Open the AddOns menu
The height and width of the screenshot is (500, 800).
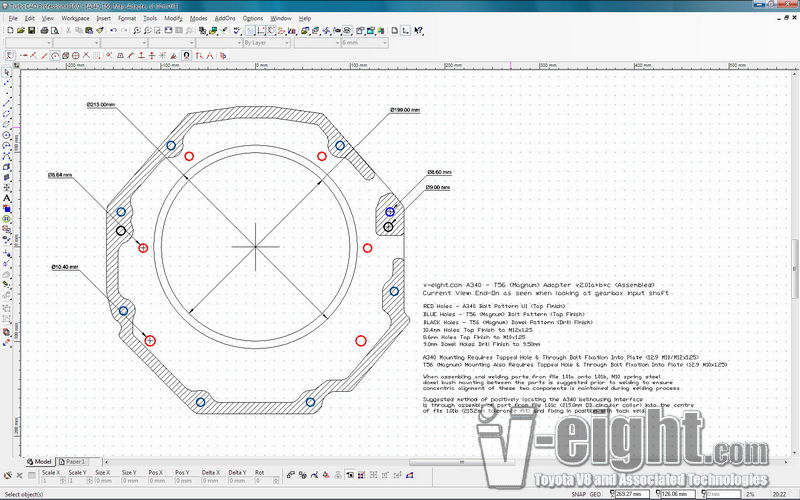[225, 18]
